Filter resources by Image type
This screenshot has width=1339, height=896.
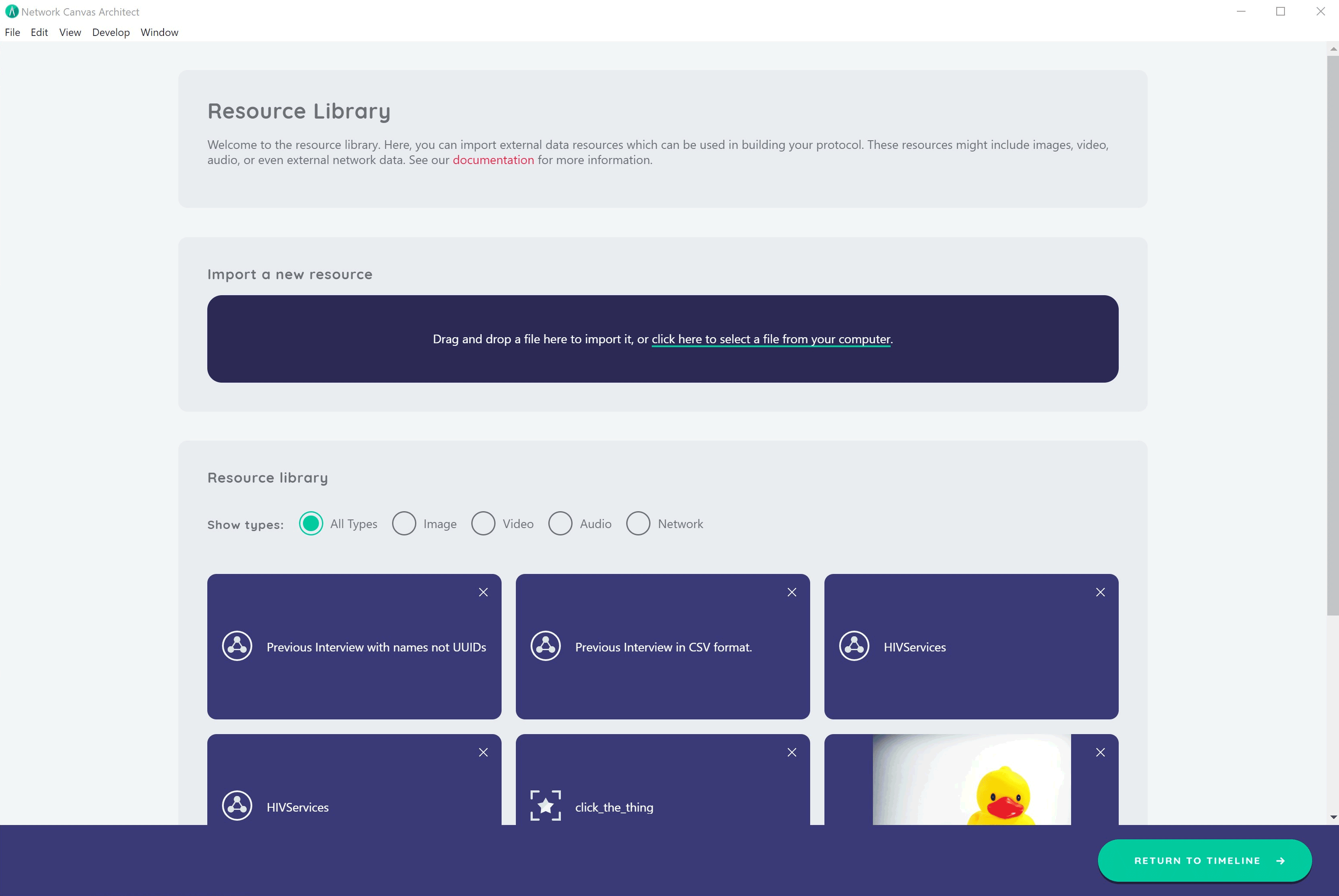(404, 523)
